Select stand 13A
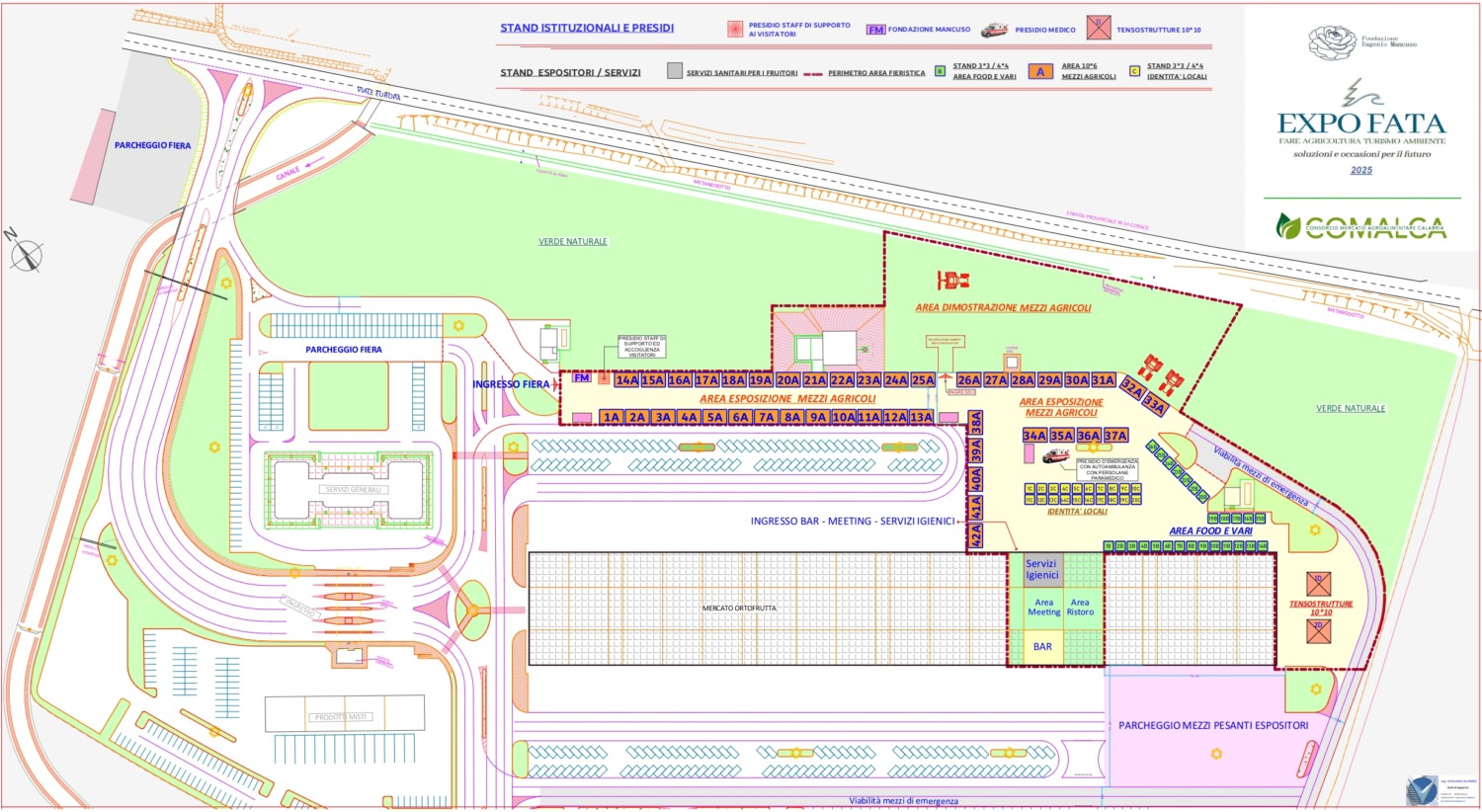The width and height of the screenshot is (1482, 812). 921,418
